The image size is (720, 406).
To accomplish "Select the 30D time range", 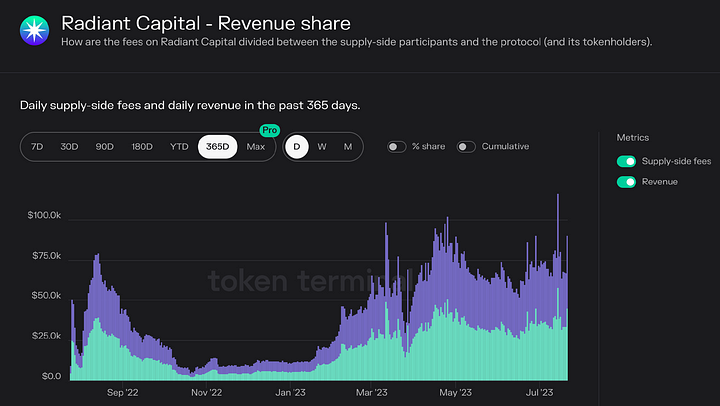I will point(69,147).
